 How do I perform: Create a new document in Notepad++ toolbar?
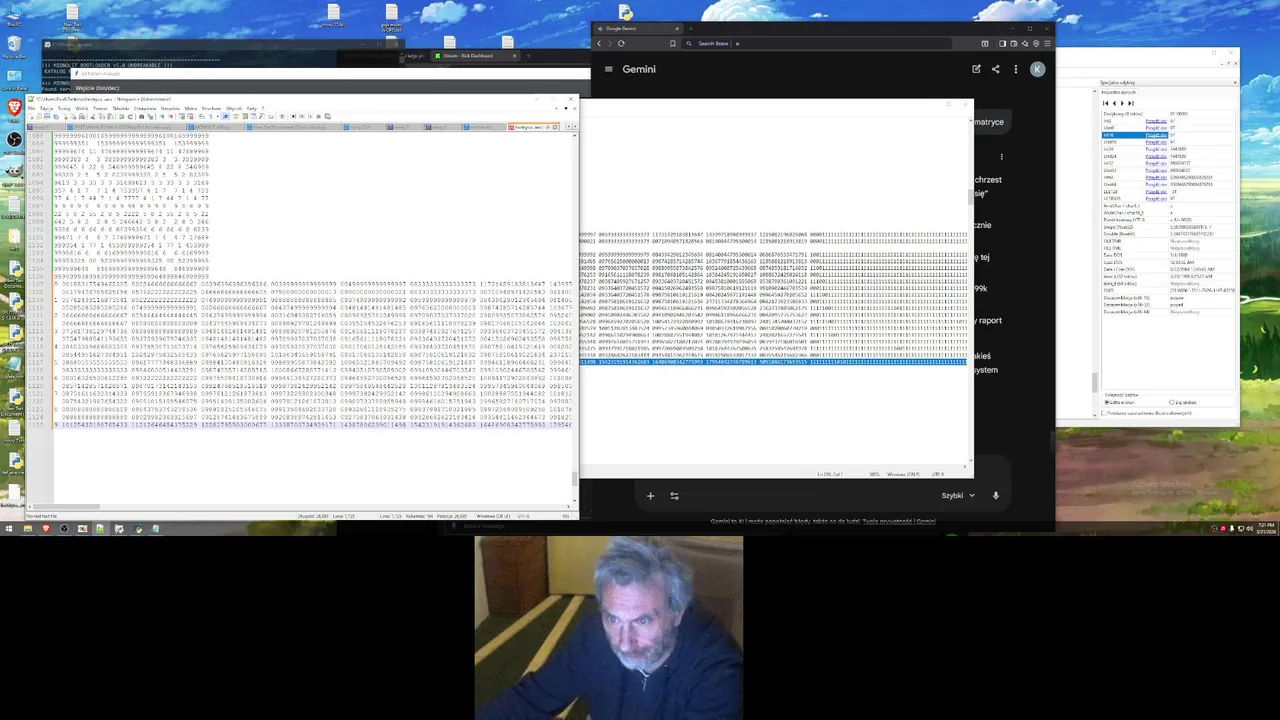(x=31, y=117)
